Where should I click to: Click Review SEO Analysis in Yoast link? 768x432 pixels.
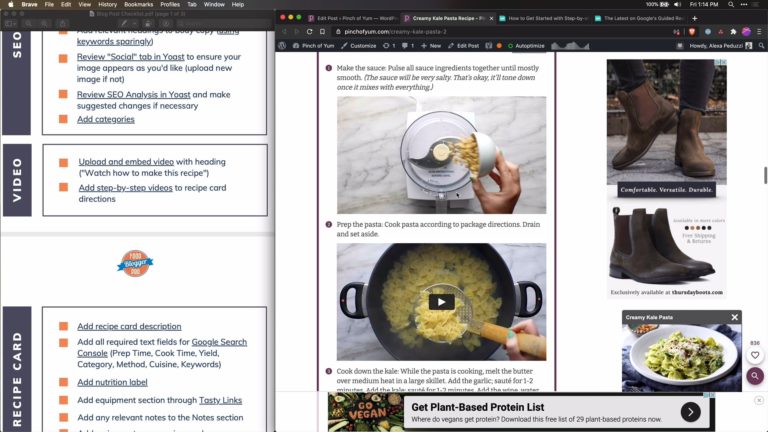tap(133, 95)
